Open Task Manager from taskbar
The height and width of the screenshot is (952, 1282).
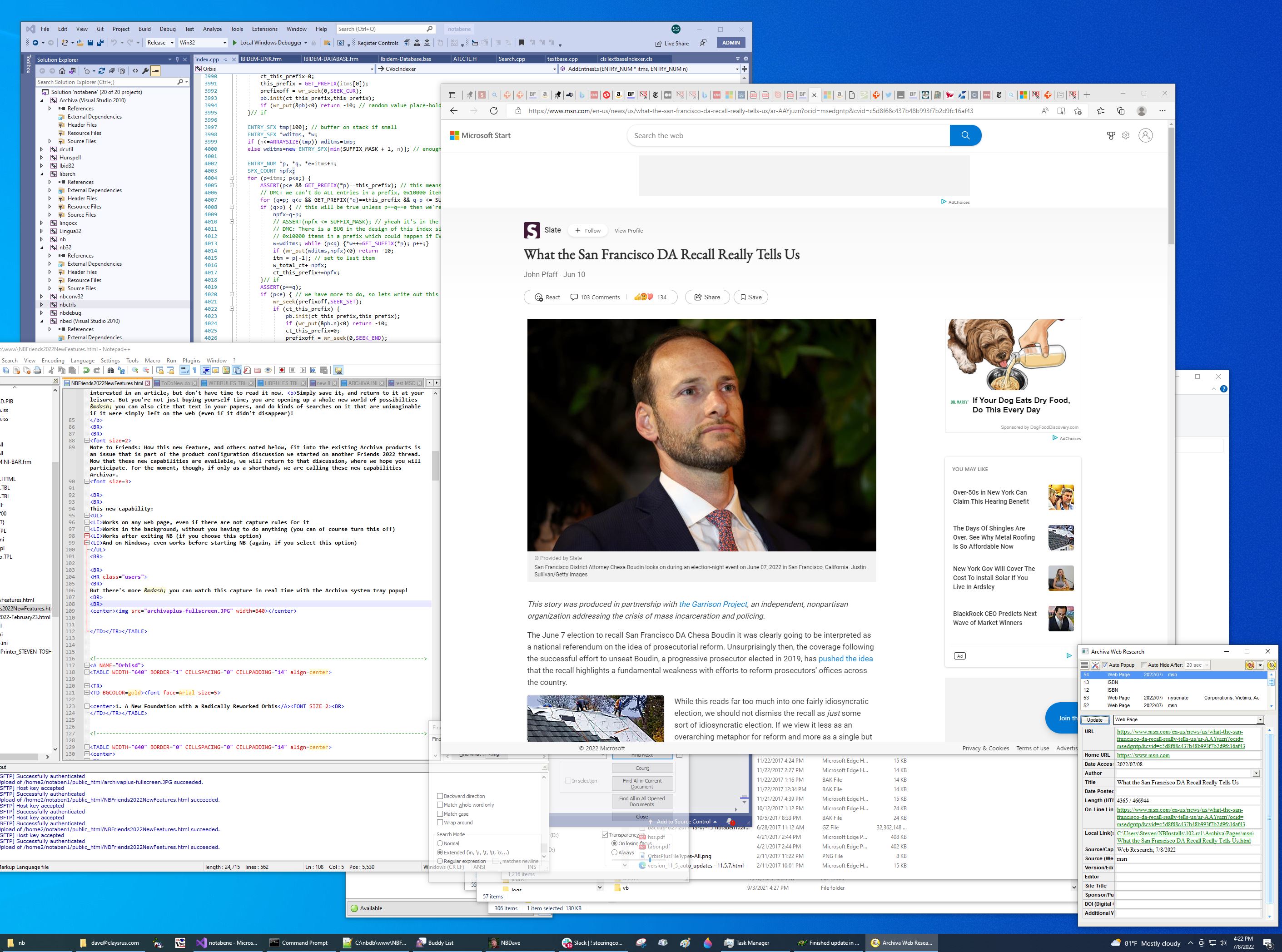pyautogui.click(x=747, y=943)
